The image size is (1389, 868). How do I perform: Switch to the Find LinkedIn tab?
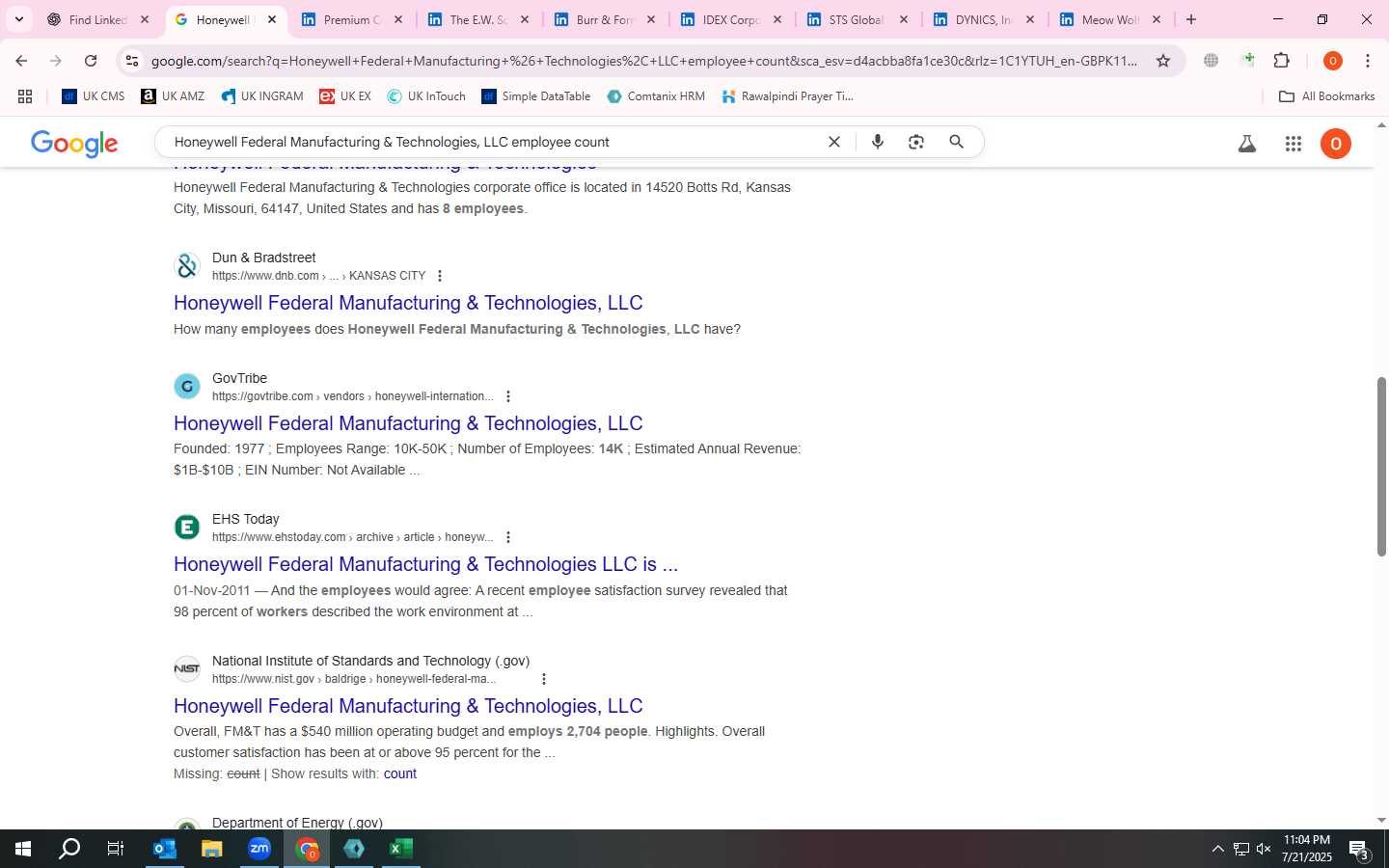coord(96,19)
